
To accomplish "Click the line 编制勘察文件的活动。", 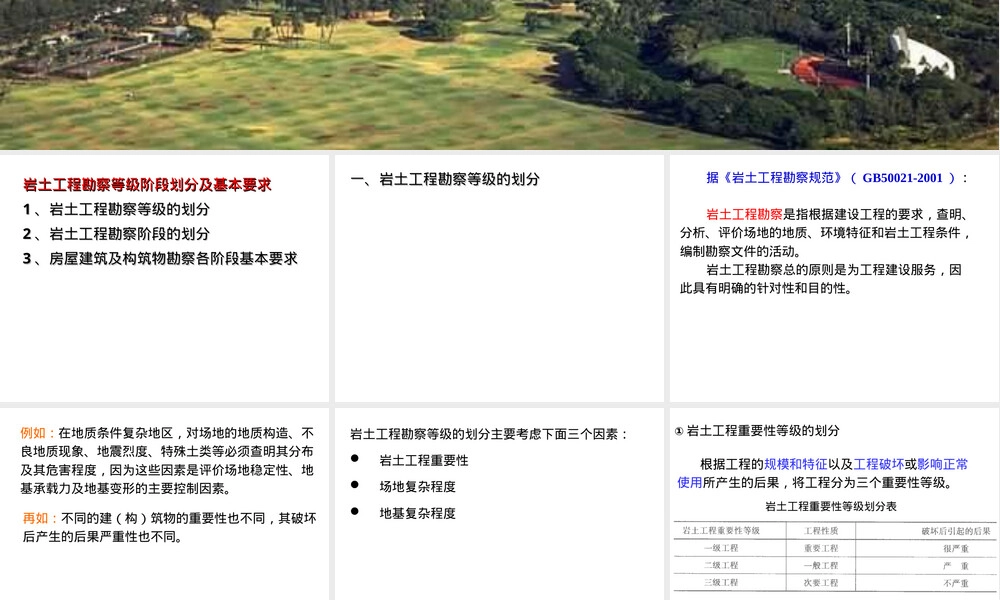I will 740,251.
